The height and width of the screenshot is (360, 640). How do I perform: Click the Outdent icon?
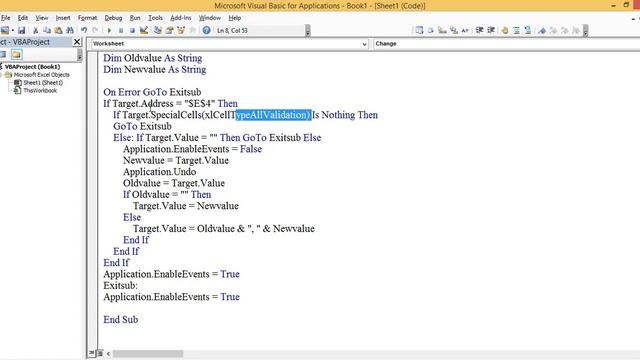[x=491, y=30]
